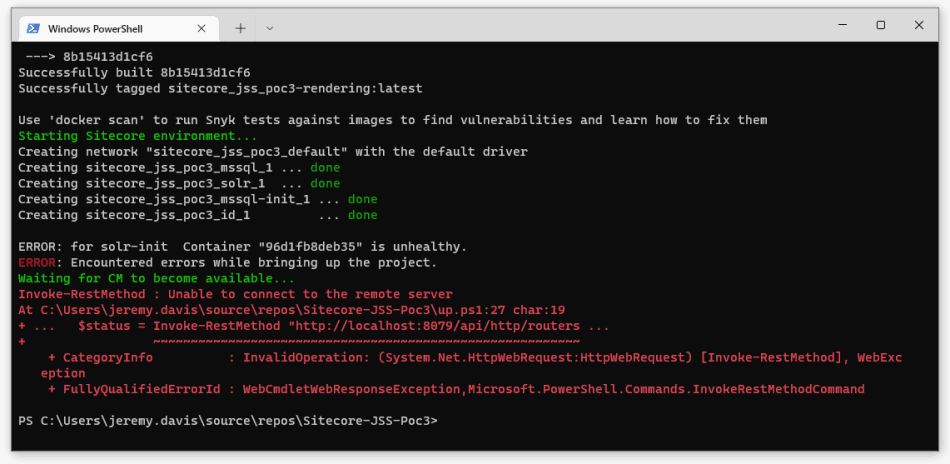Click the 'FullyQualifiedErrorId' error detail line

[x=456, y=389]
